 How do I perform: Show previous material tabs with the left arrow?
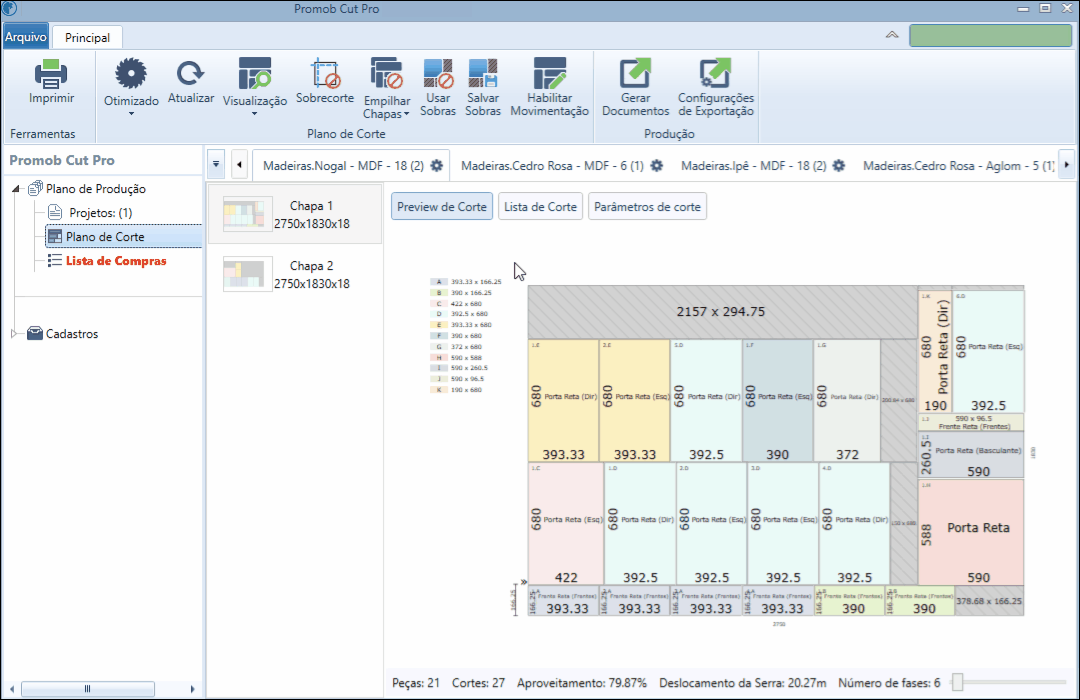tap(239, 165)
